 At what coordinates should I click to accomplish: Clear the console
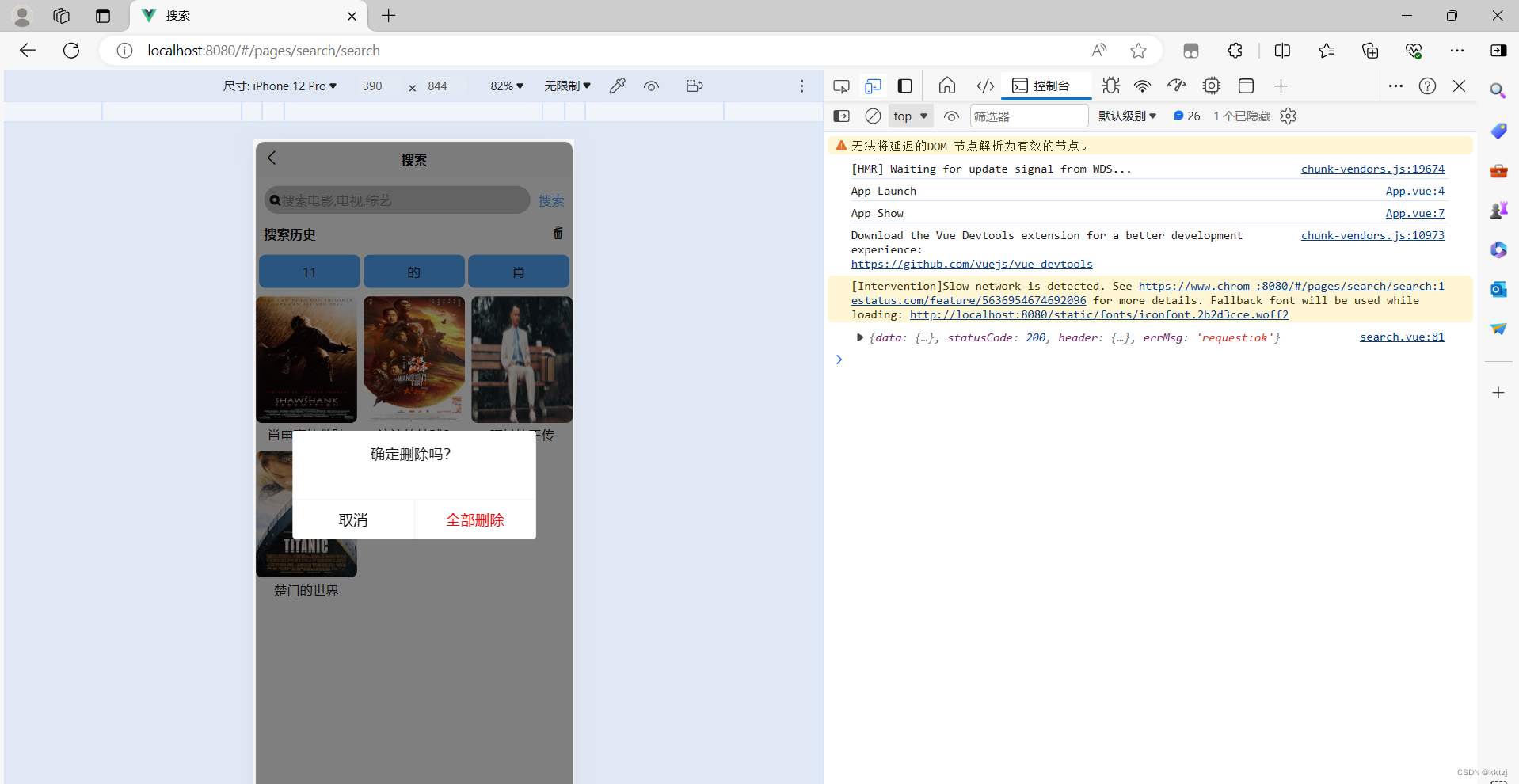[x=873, y=116]
